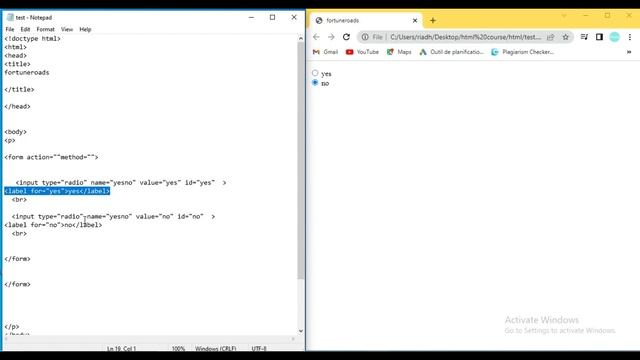Open Maps bookmark

399,52
